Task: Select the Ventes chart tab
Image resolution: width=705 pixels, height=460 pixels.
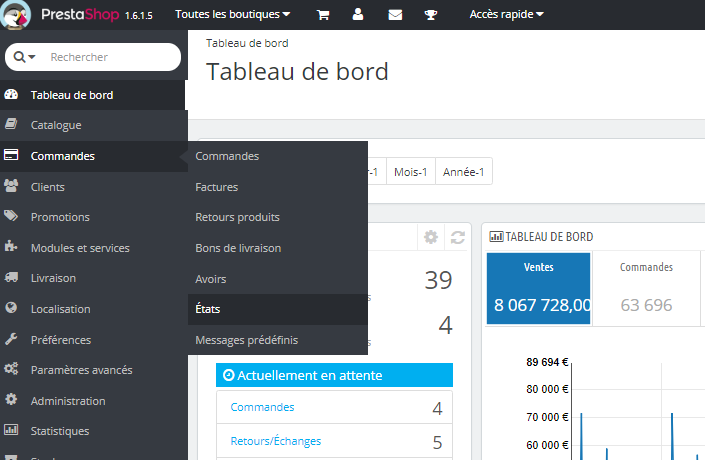Action: [539, 288]
